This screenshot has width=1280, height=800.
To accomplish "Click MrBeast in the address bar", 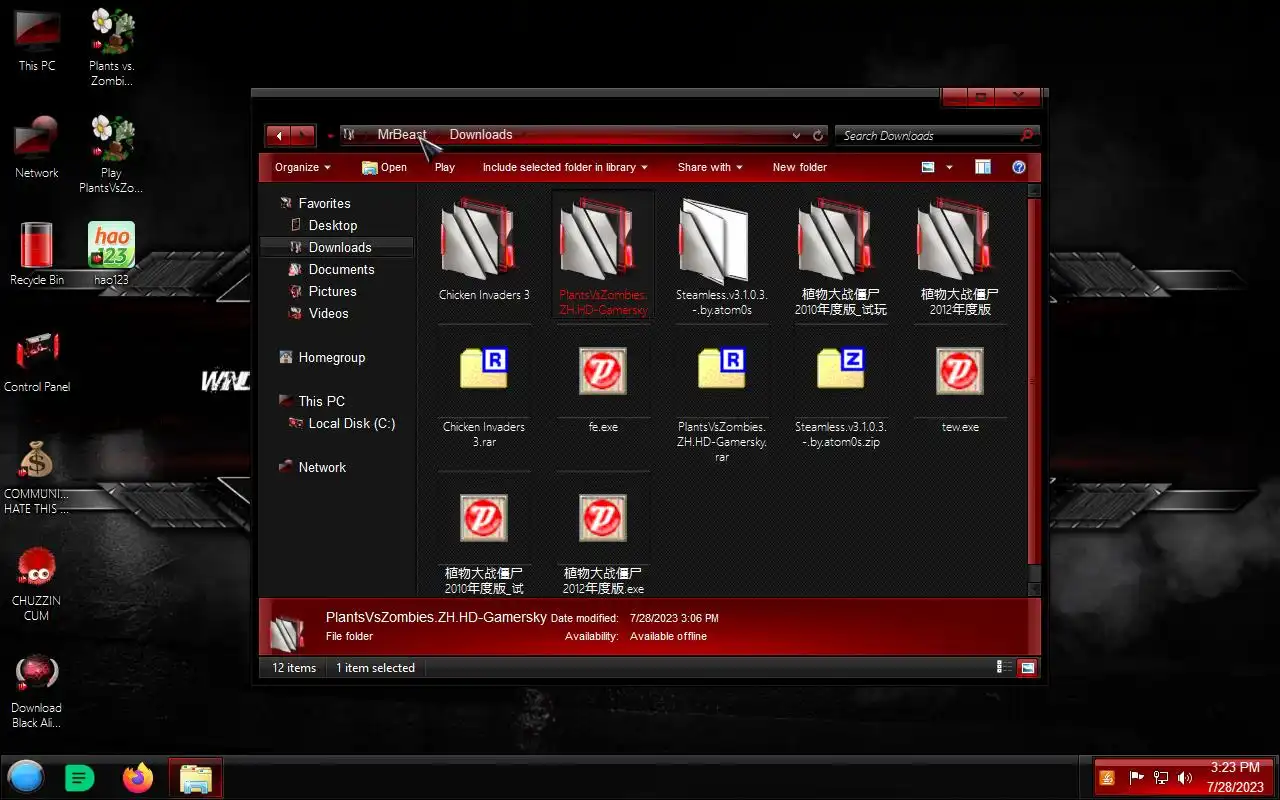I will (402, 134).
